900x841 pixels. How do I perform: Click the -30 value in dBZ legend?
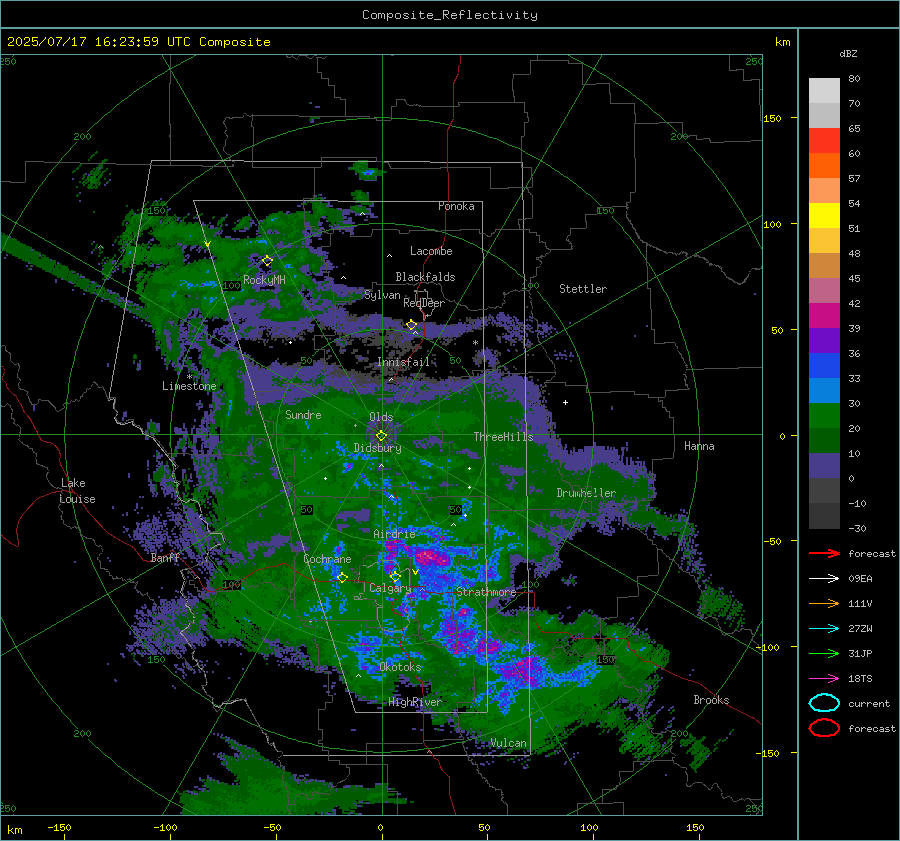coord(857,528)
